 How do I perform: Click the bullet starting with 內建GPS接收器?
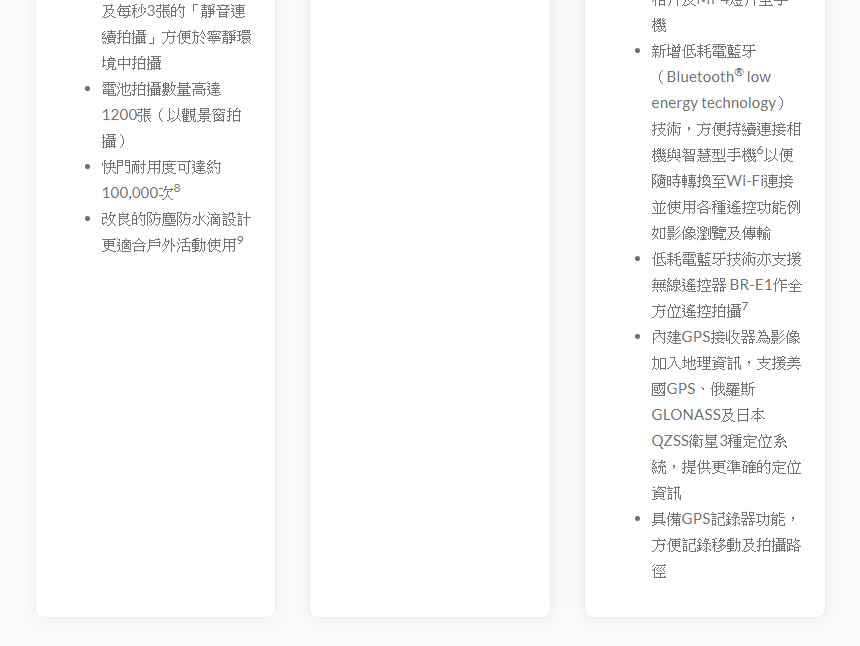[726, 337]
